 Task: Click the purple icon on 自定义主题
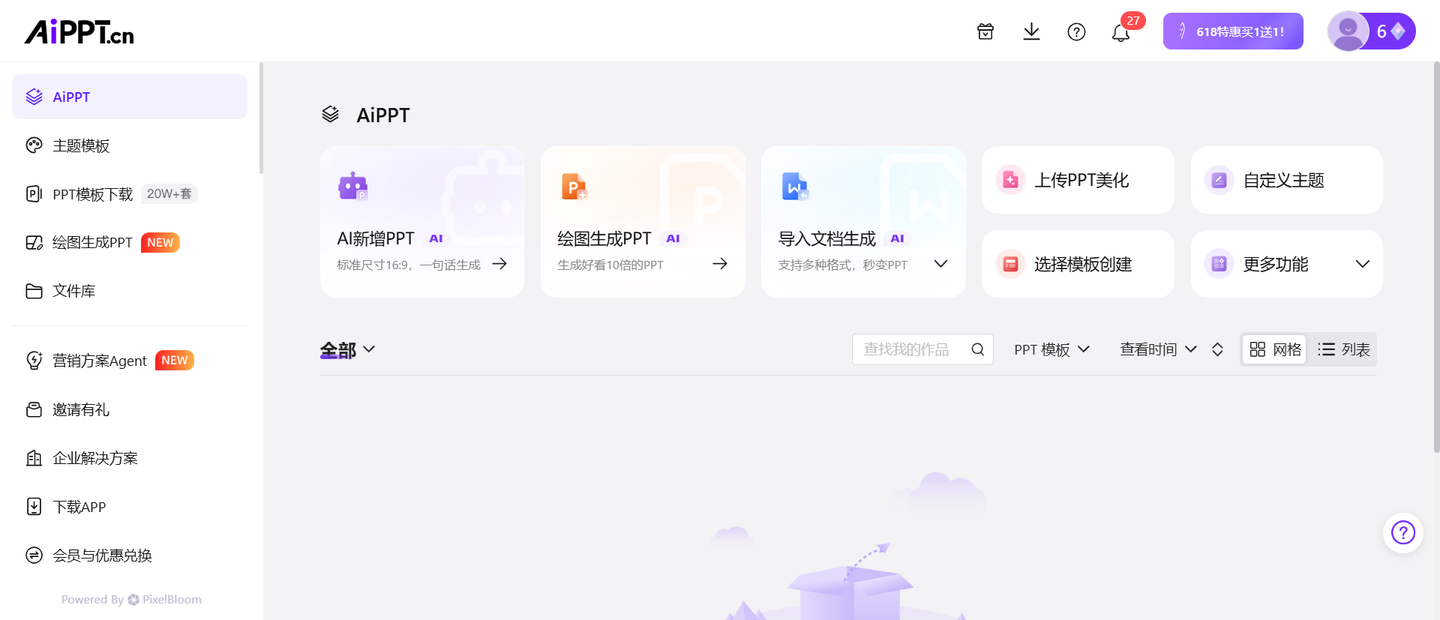1219,180
